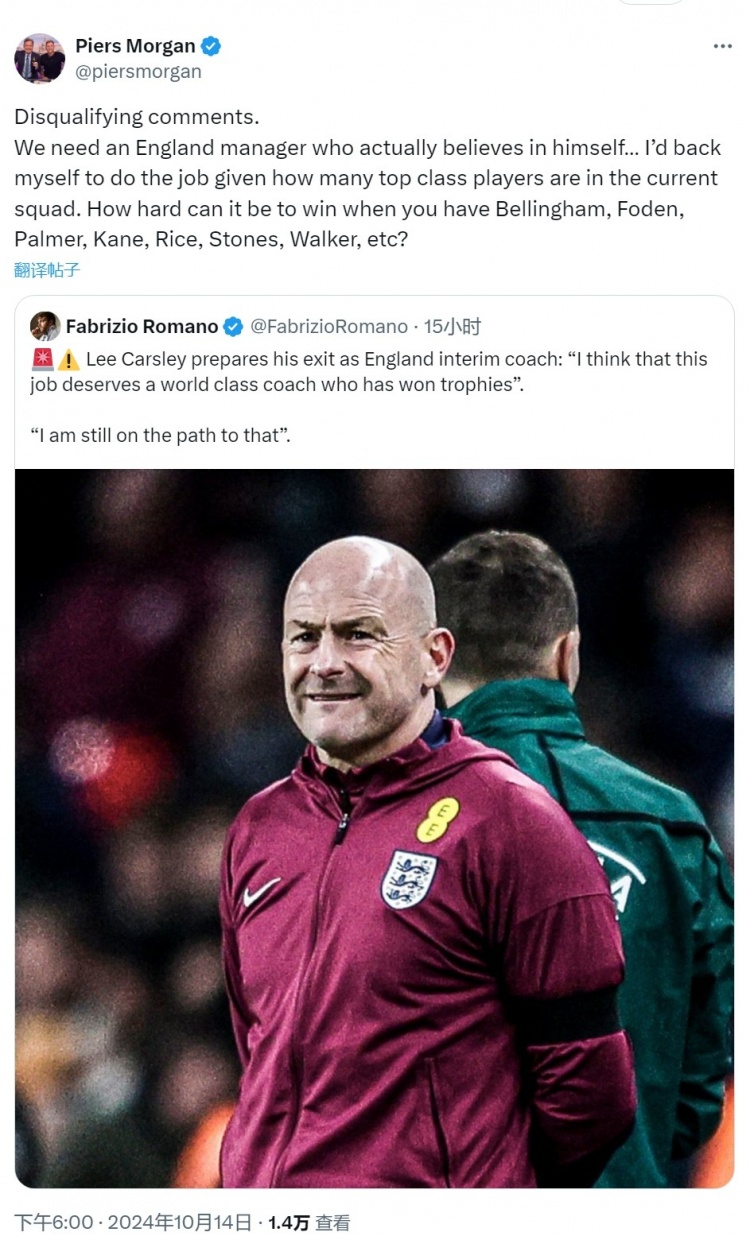Click Piers Morgan's blue verified badge
The image size is (750, 1236).
point(211,46)
